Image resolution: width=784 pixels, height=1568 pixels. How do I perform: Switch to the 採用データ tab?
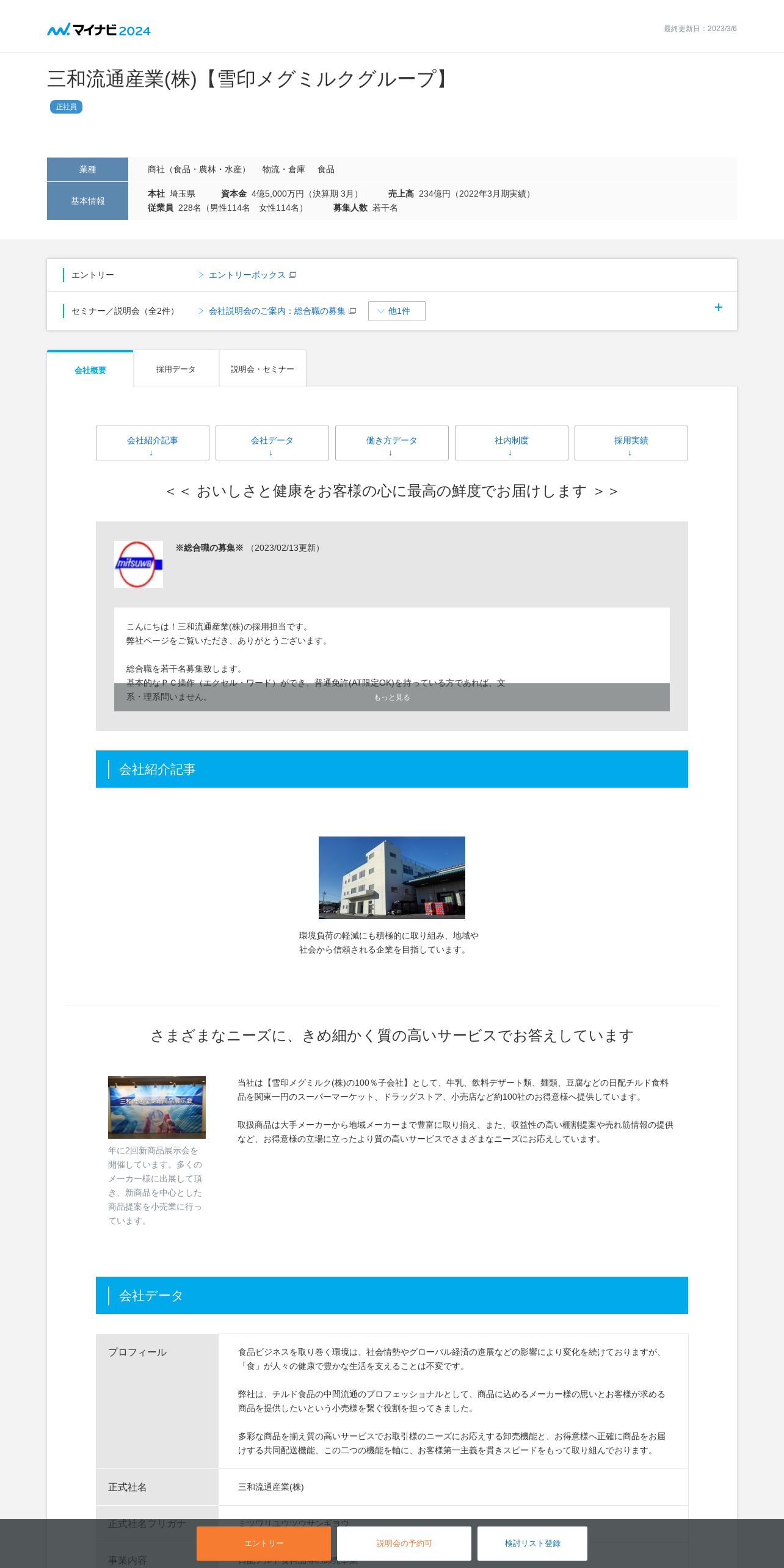(x=176, y=369)
